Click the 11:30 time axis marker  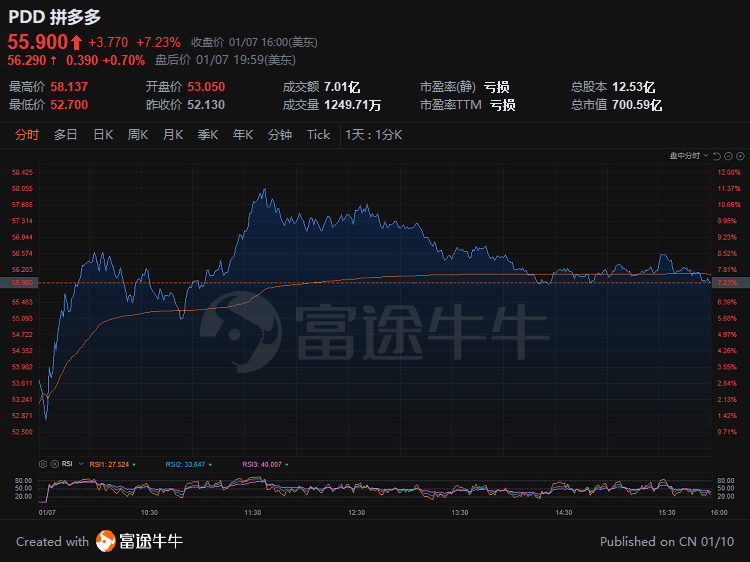pos(253,512)
